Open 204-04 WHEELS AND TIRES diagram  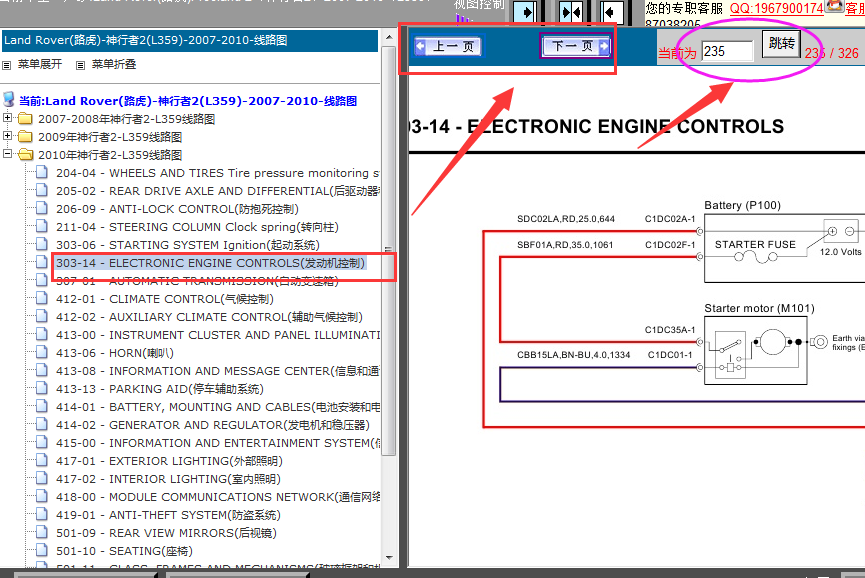pos(217,173)
